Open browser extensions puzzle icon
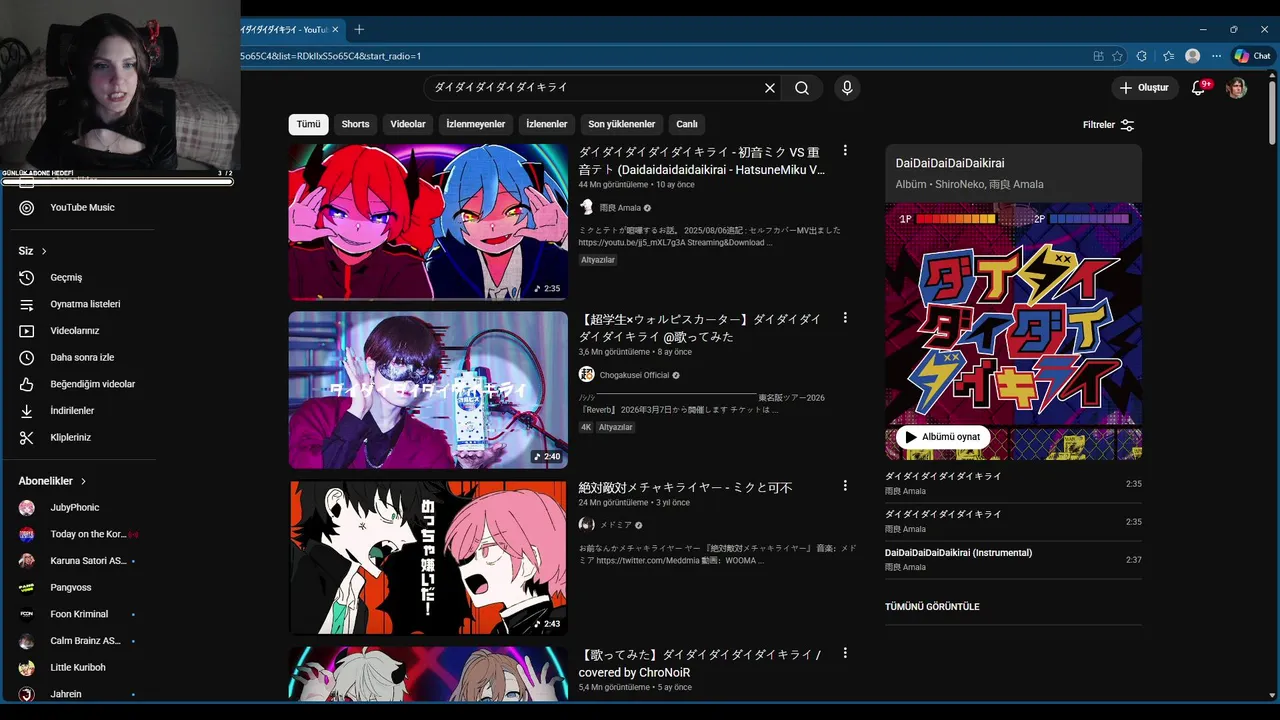This screenshot has height=720, width=1280. pyautogui.click(x=1142, y=56)
